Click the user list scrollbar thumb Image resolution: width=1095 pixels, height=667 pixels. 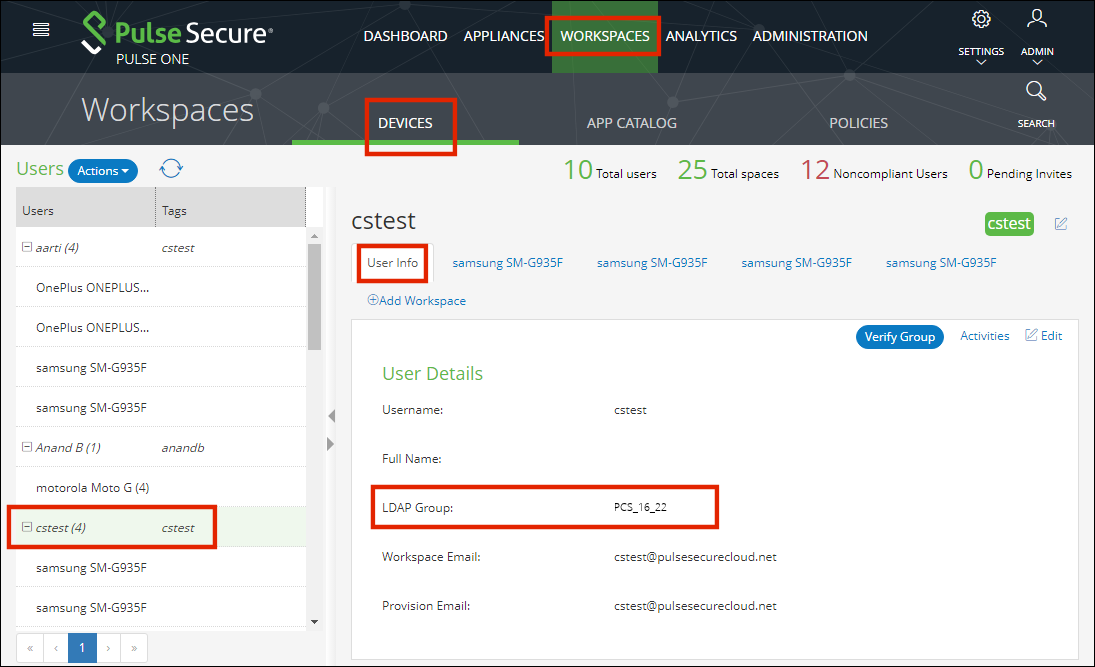[x=314, y=297]
